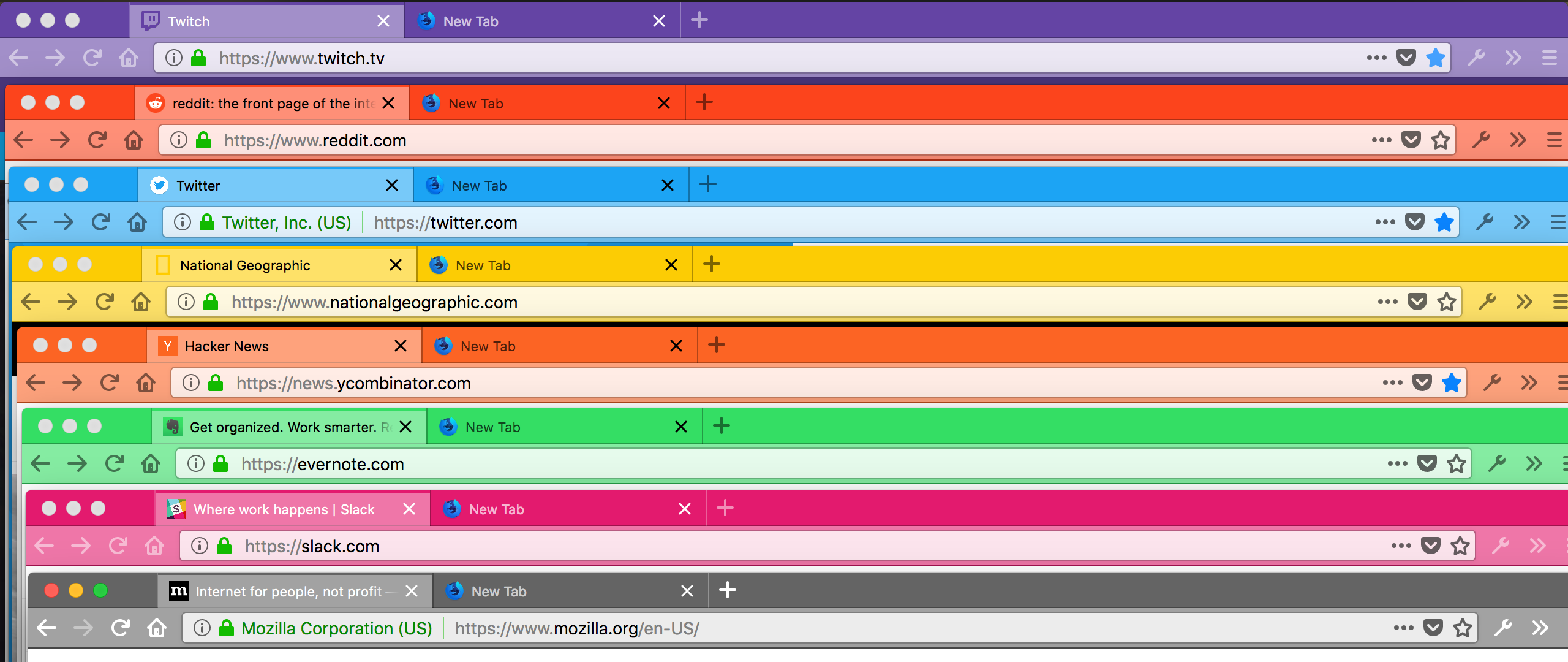
Task: Open page actions menu for nationalgeographic.com
Action: (1388, 302)
